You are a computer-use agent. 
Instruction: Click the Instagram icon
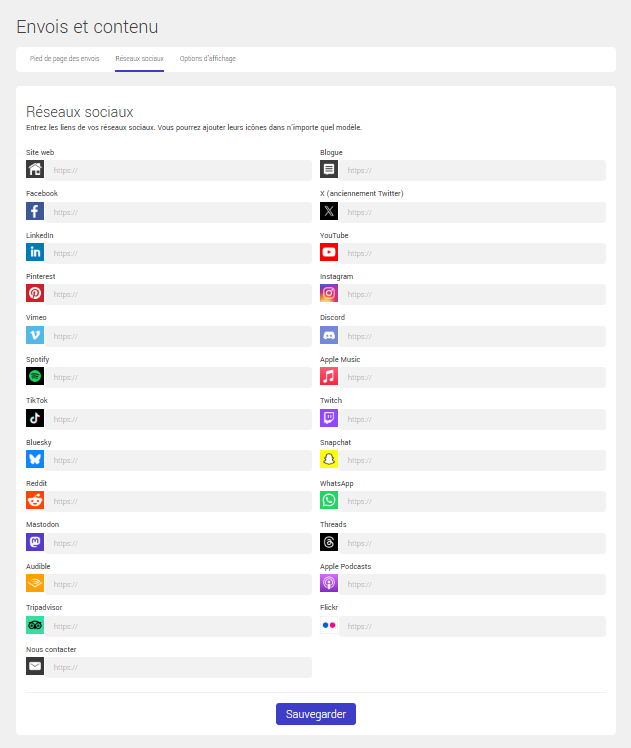[x=329, y=293]
